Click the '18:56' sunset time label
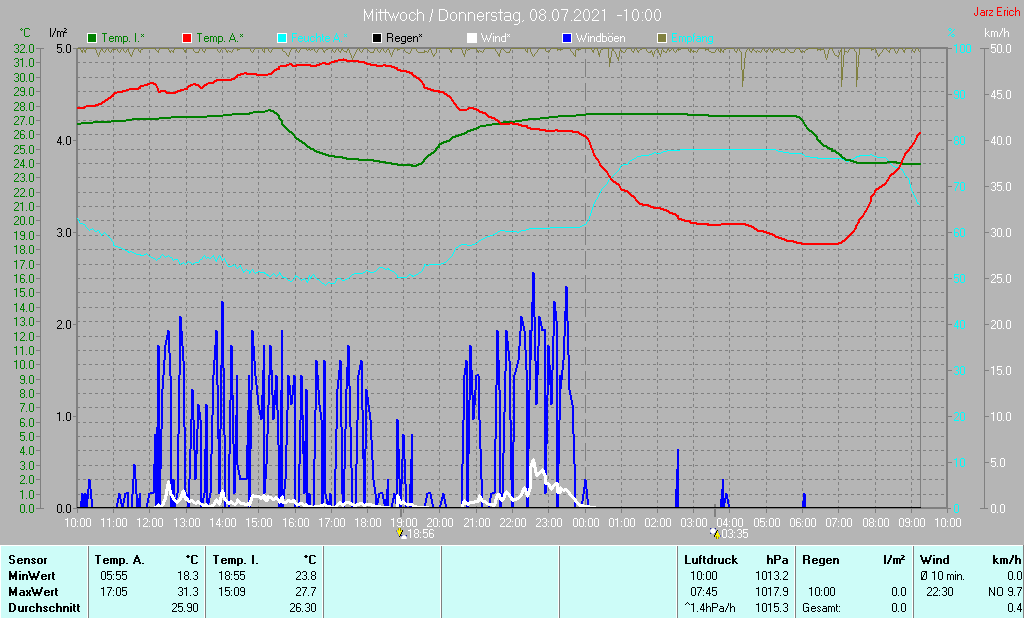 pos(421,534)
